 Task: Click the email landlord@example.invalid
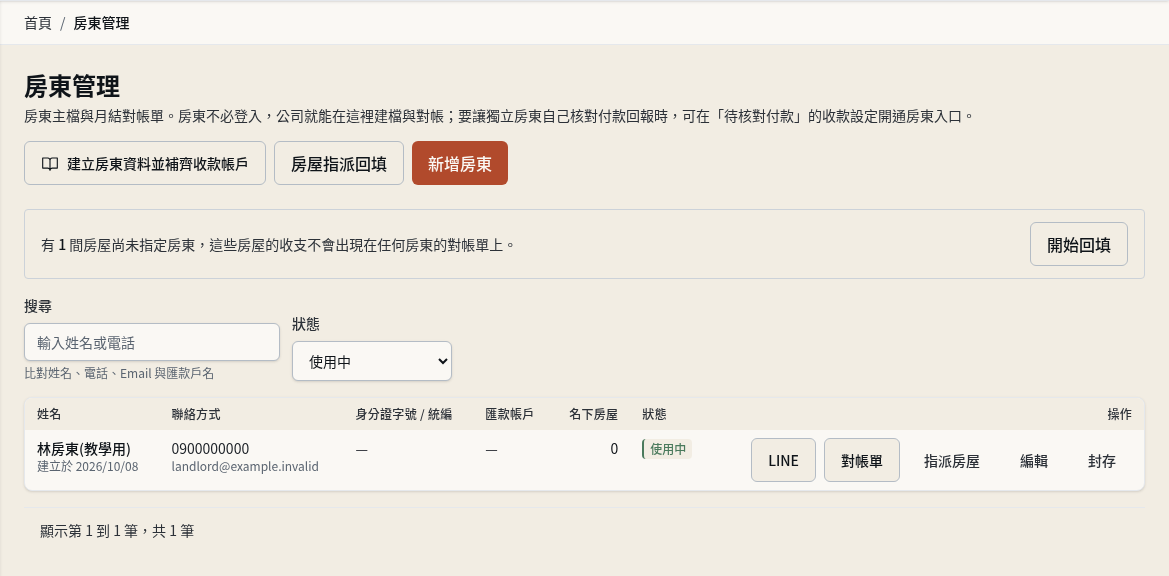(x=245, y=466)
